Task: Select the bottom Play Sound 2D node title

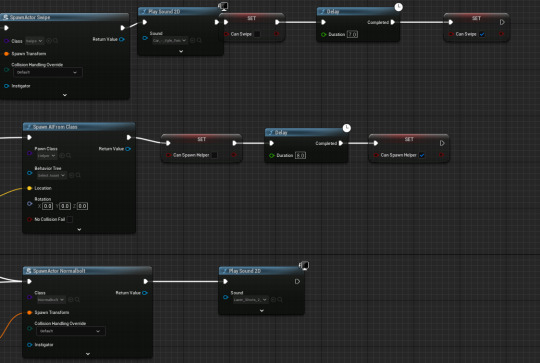Action: tap(245, 271)
